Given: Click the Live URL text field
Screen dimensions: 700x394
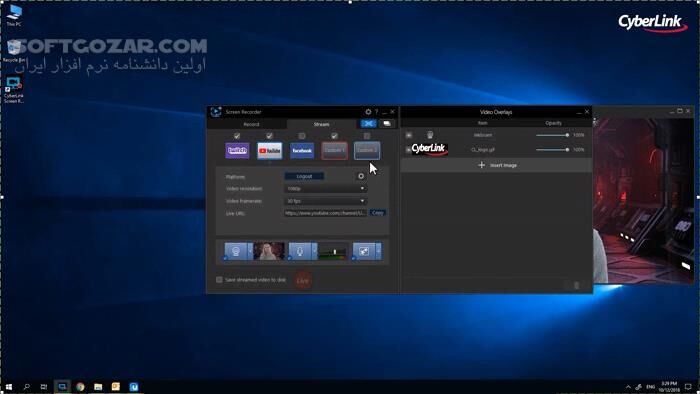Looking at the screenshot, I should (325, 213).
